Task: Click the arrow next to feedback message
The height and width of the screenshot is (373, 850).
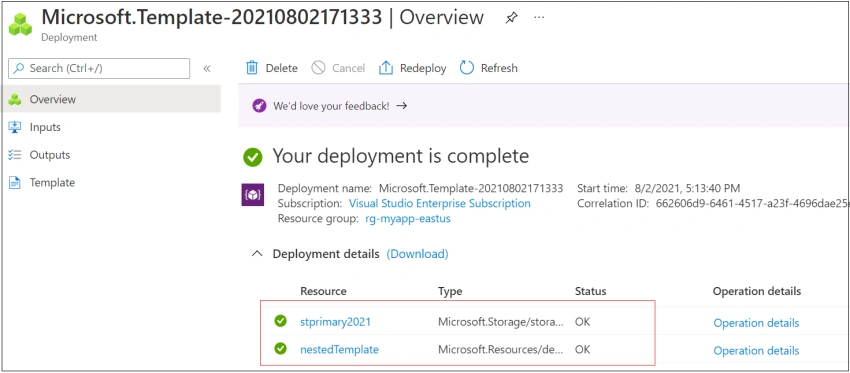Action: (401, 106)
